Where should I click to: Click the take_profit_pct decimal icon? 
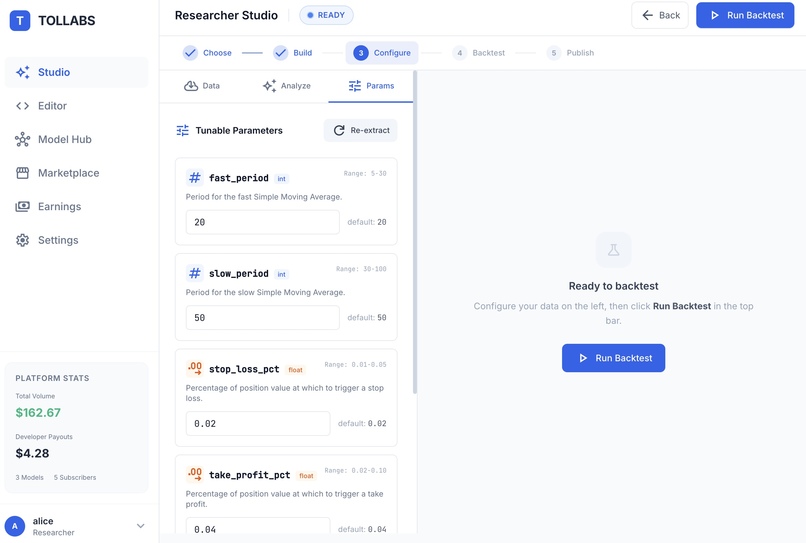pyautogui.click(x=195, y=475)
